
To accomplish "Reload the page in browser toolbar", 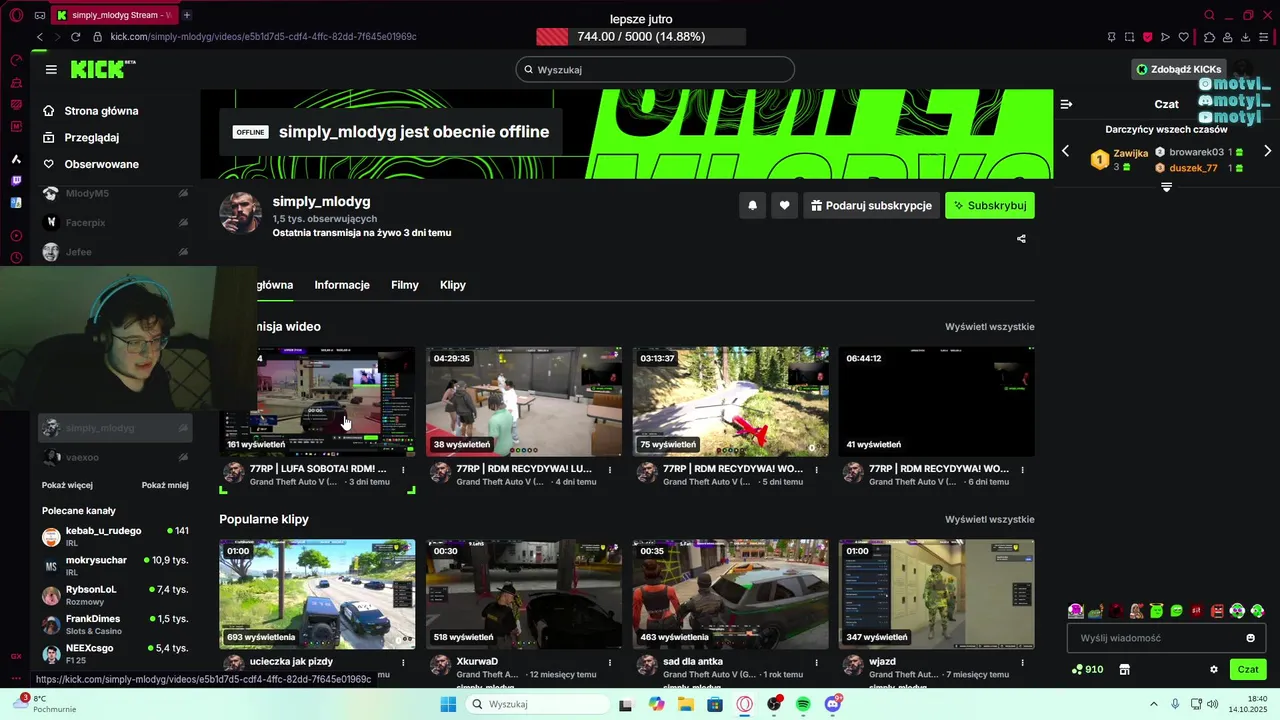I will point(75,37).
